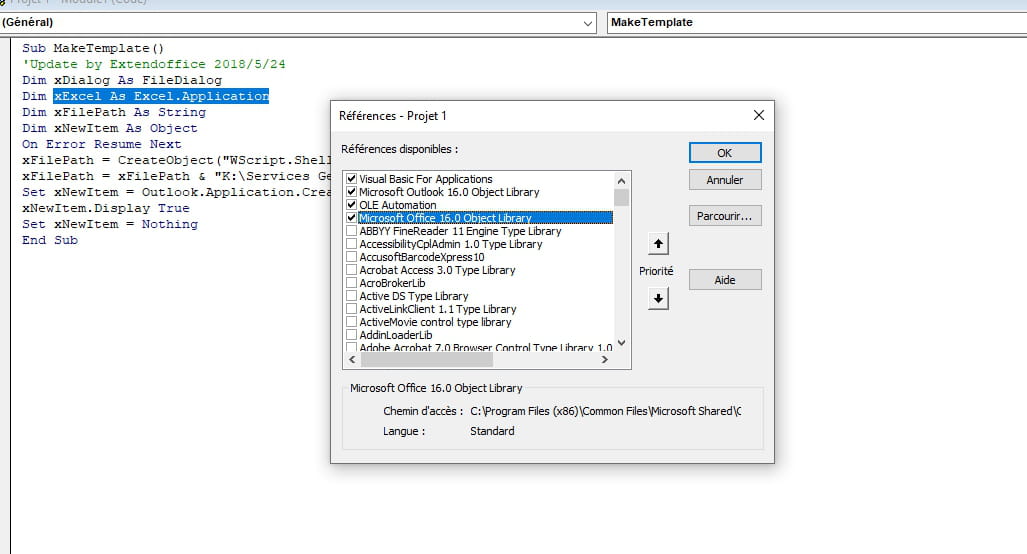Click the Priorité up arrow button
The width and height of the screenshot is (1027, 554).
click(658, 244)
